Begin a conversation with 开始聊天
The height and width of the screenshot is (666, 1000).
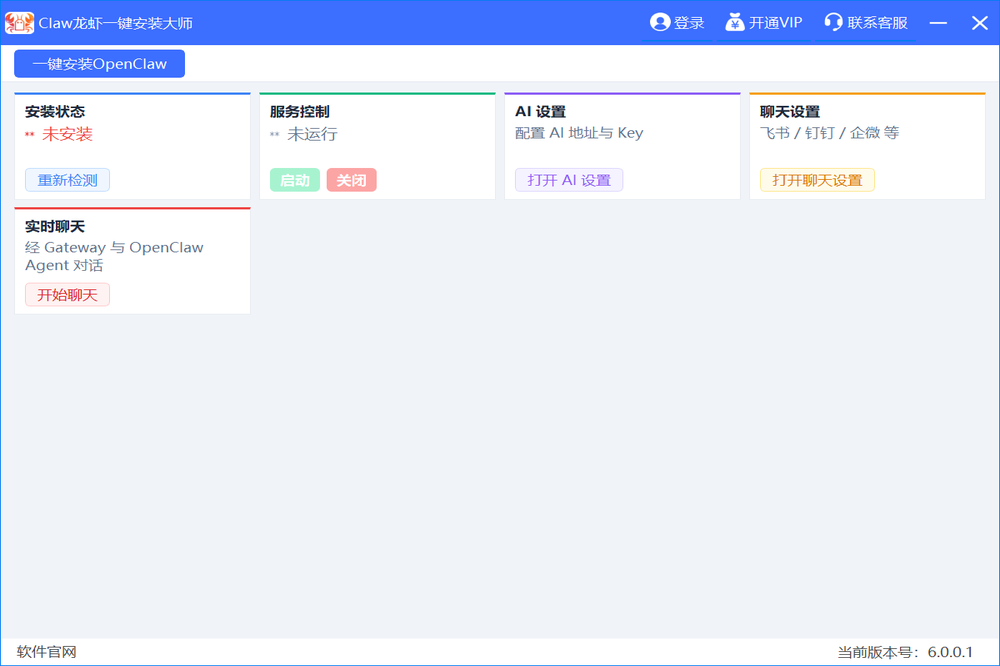click(67, 295)
